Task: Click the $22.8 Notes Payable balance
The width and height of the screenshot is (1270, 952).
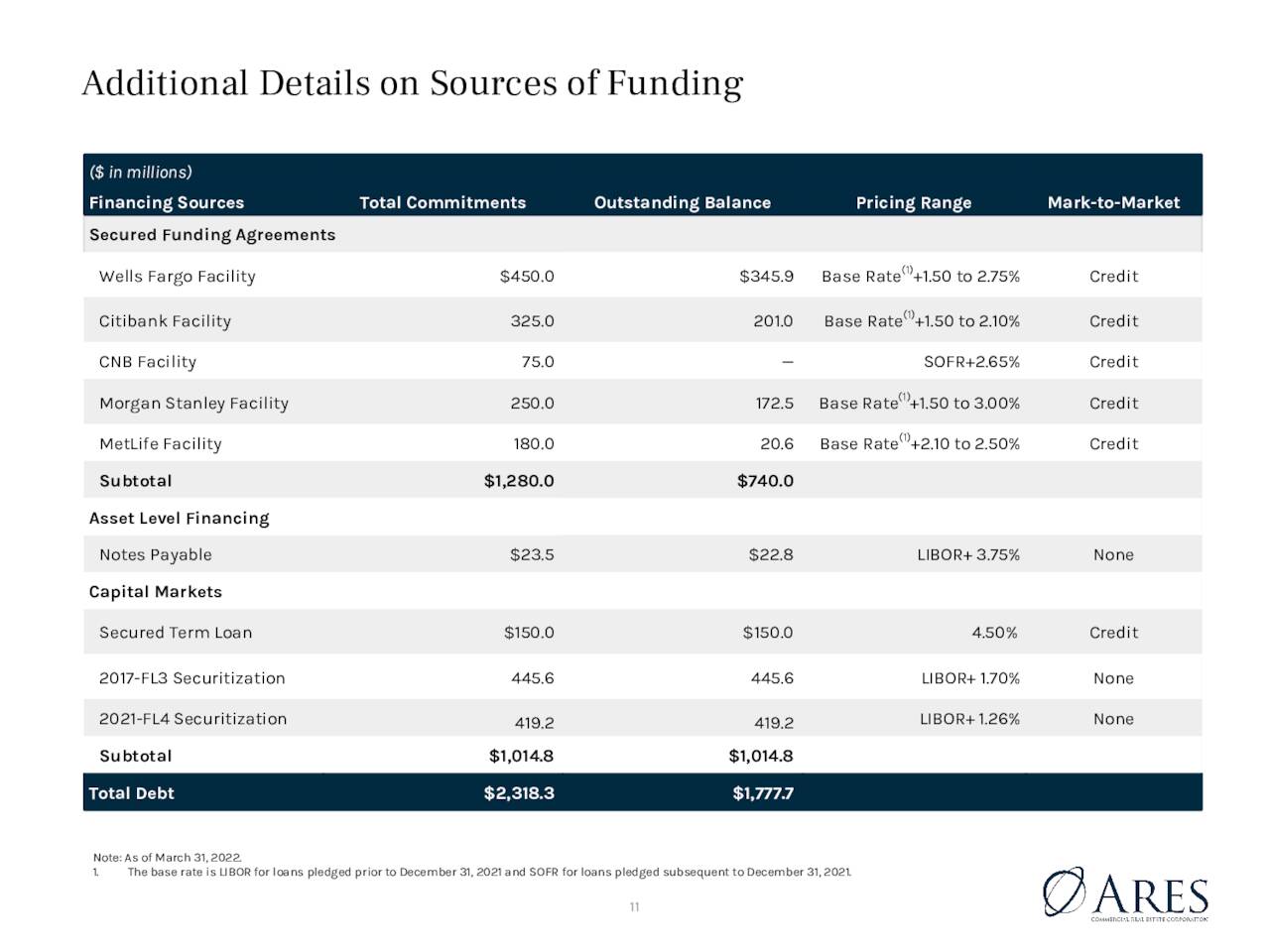Action: 771,555
